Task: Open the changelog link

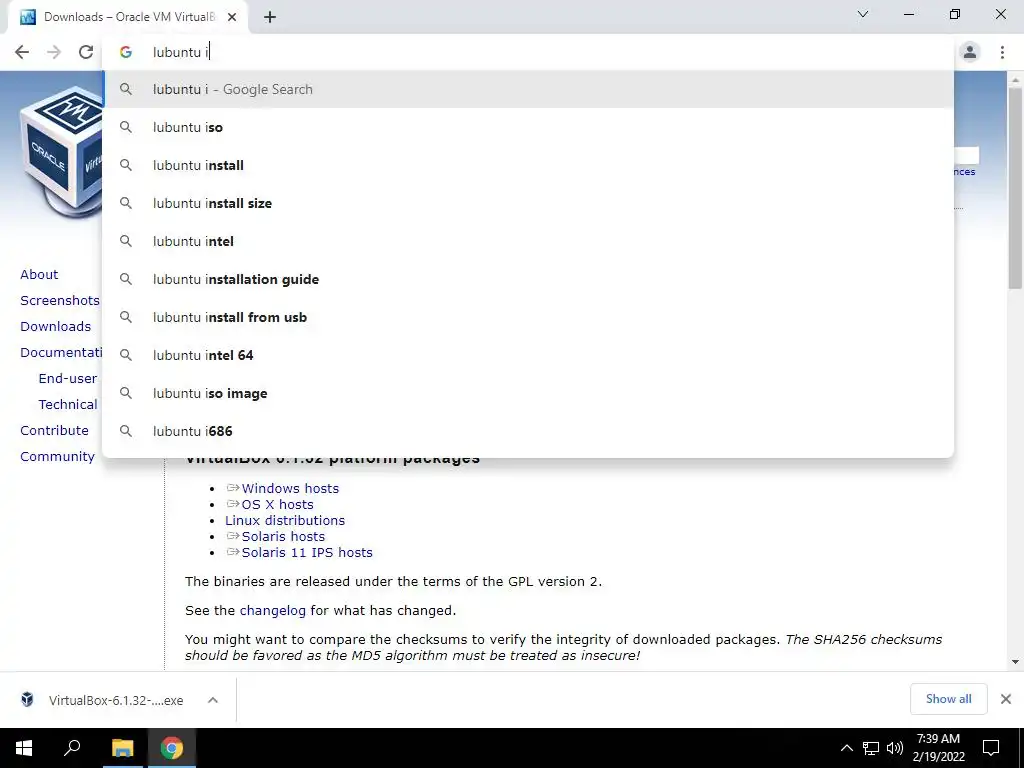Action: point(272,611)
